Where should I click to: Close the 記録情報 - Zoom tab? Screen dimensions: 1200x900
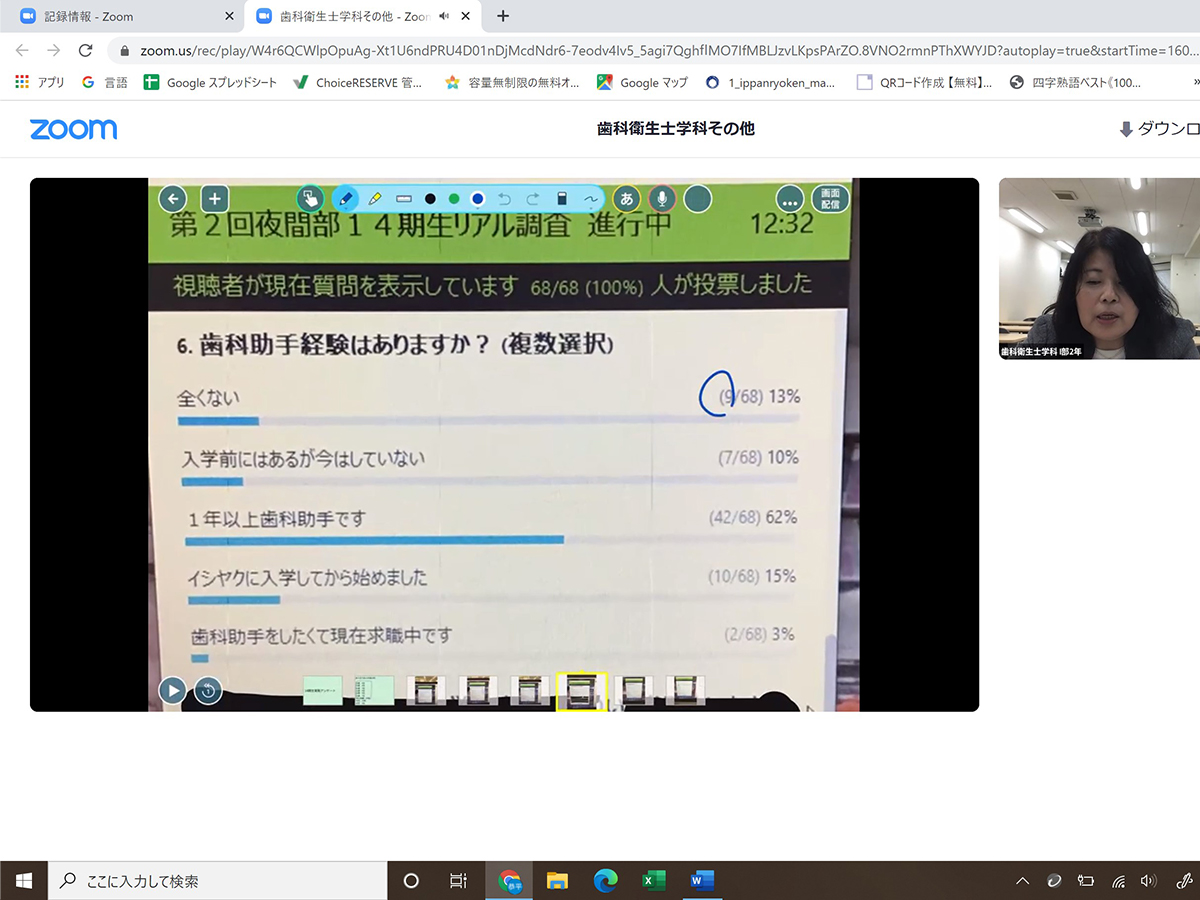pos(229,16)
